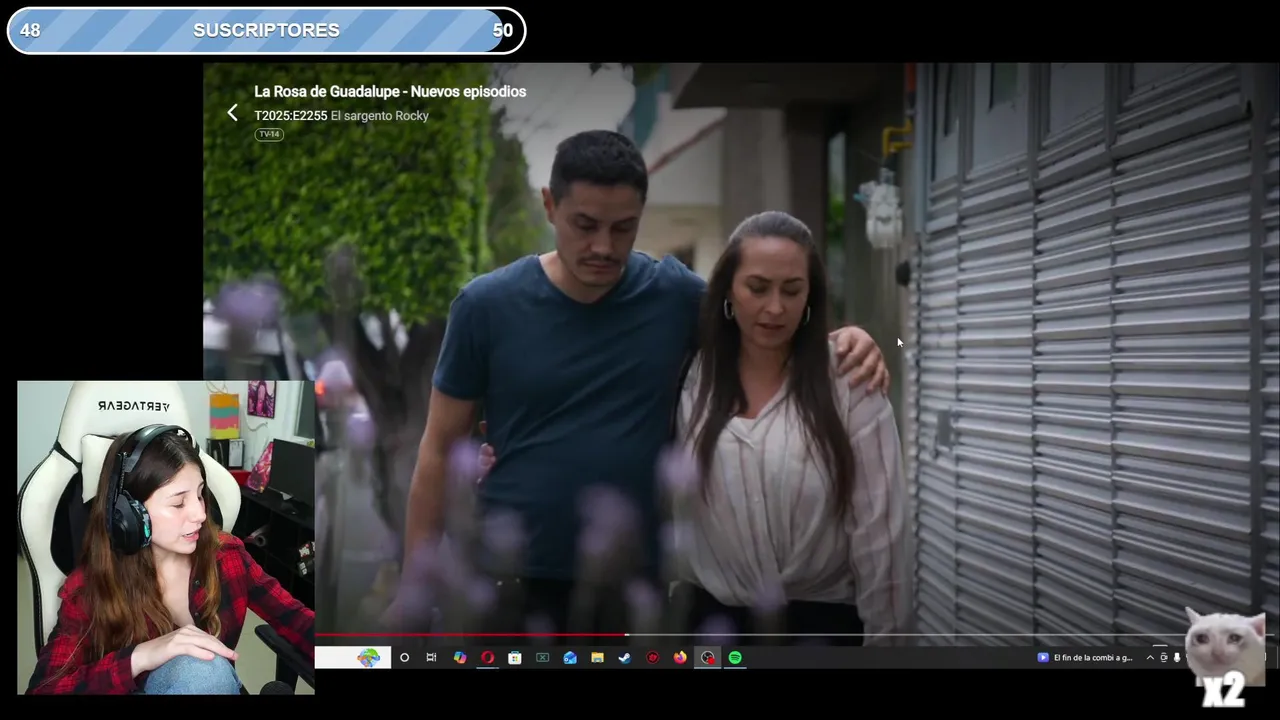Switch to OBS Studio in taskbar
The width and height of the screenshot is (1280, 720).
[708, 657]
